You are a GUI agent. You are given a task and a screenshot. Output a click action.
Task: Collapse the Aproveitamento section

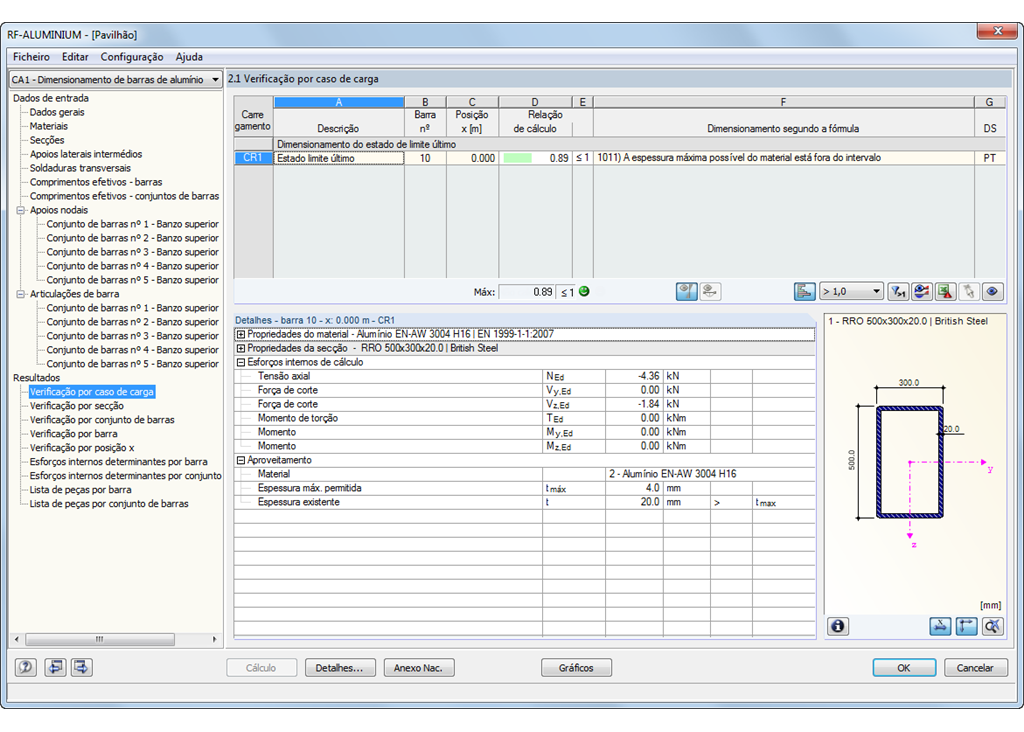[x=240, y=460]
